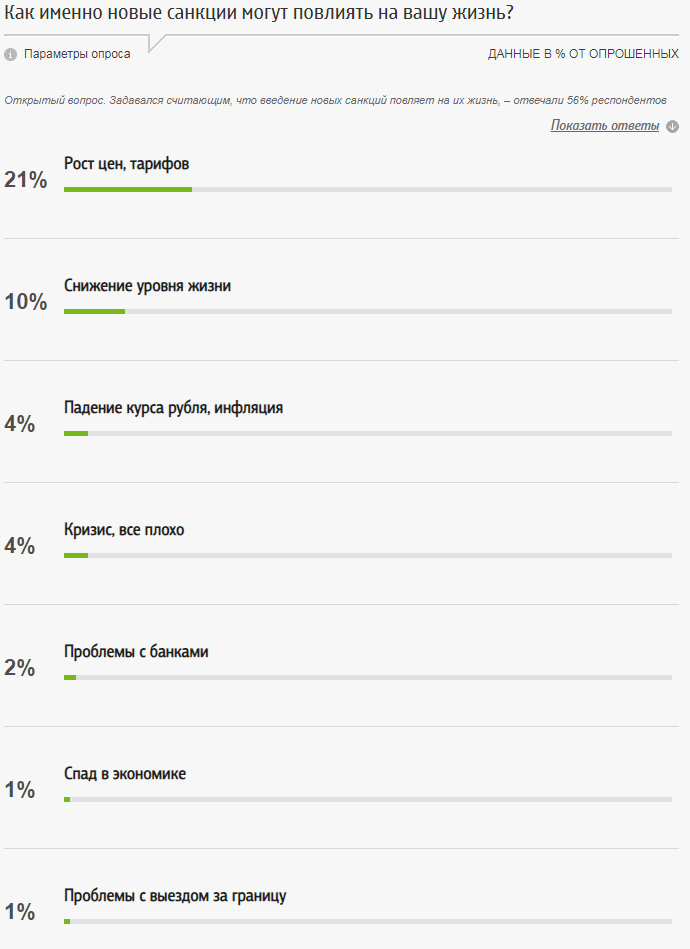
Task: Click the info icon beside Параметры опроса
Action: coord(10,54)
